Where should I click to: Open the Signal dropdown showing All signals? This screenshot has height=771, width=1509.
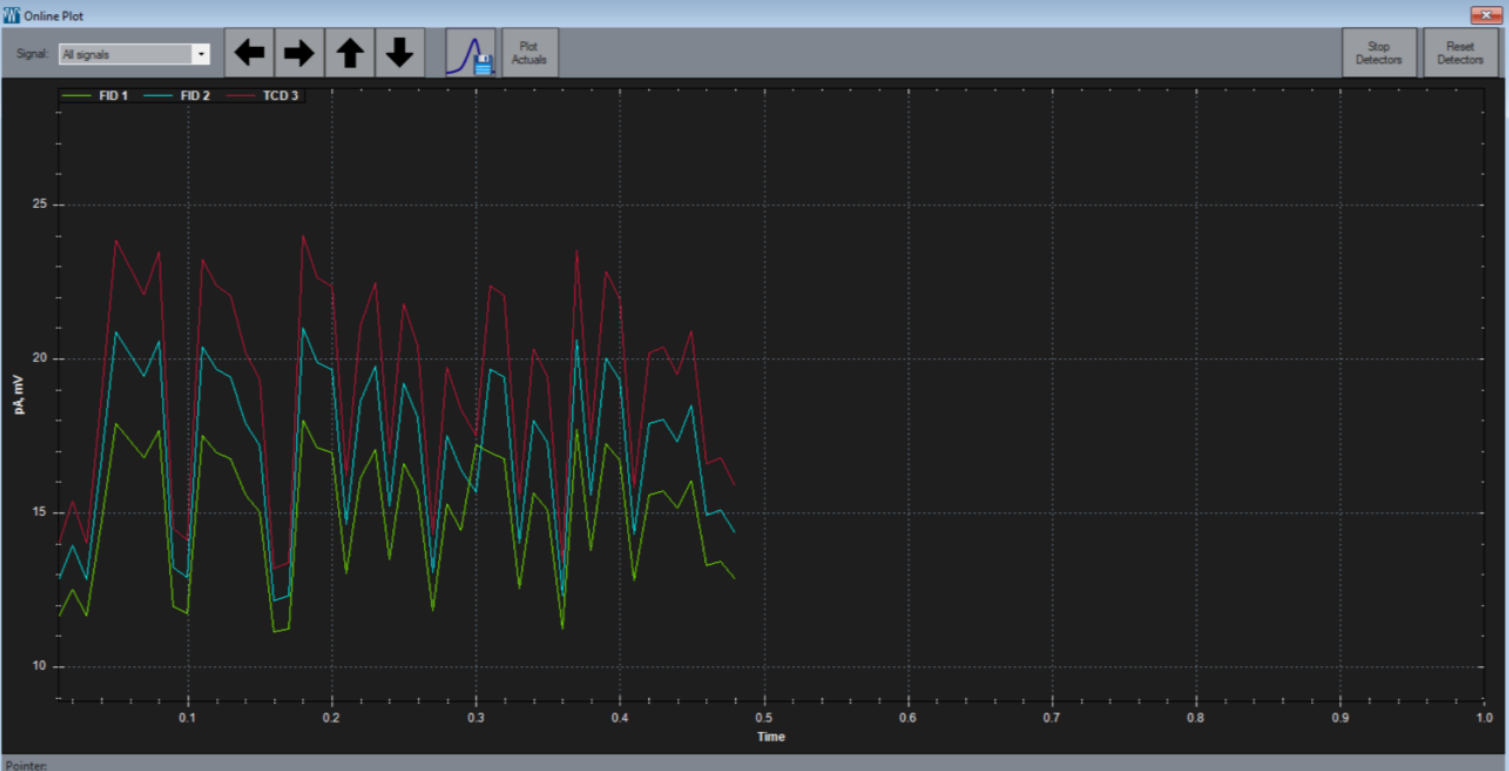[134, 54]
